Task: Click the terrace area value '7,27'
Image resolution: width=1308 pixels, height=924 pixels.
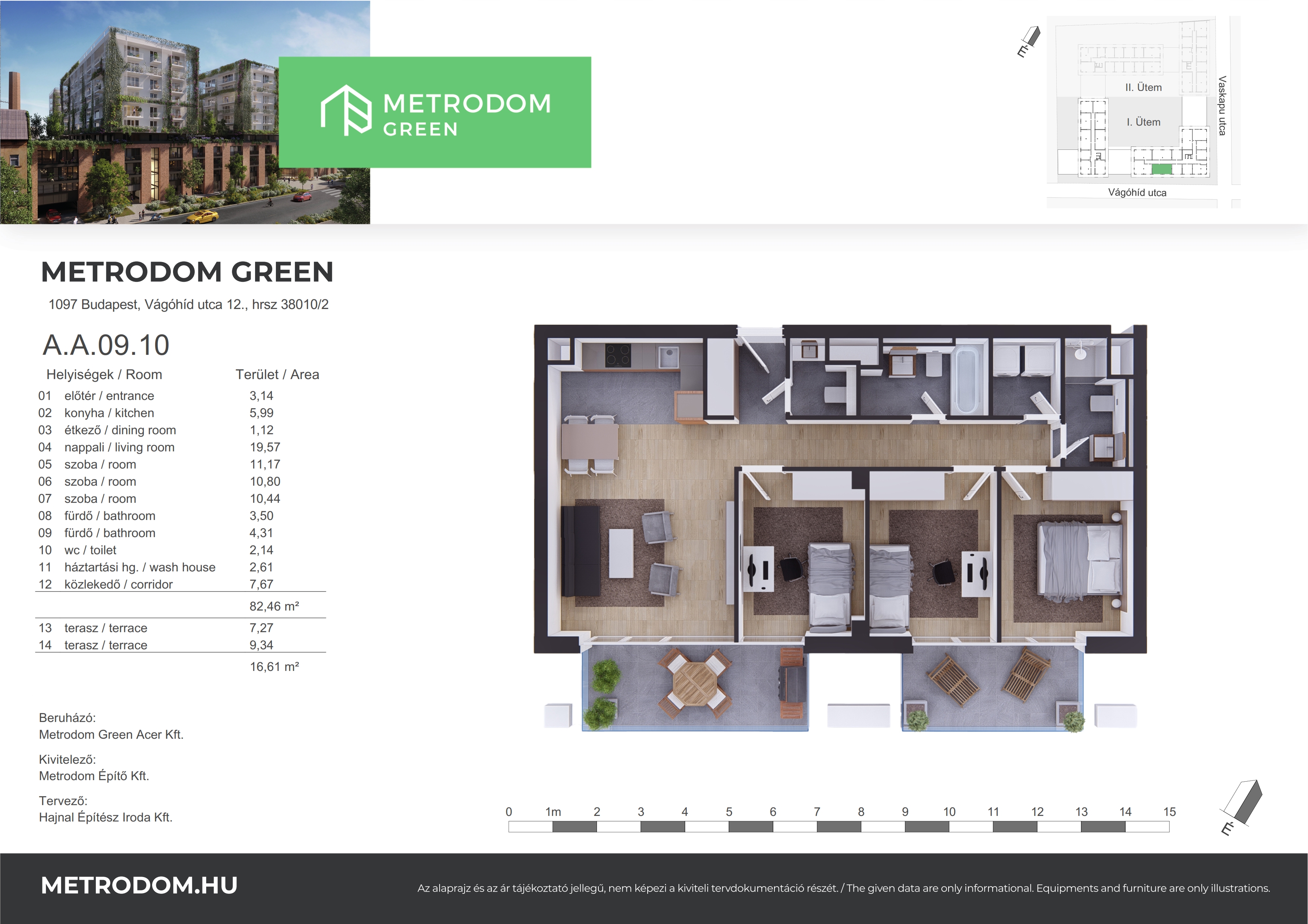Action: pos(261,628)
